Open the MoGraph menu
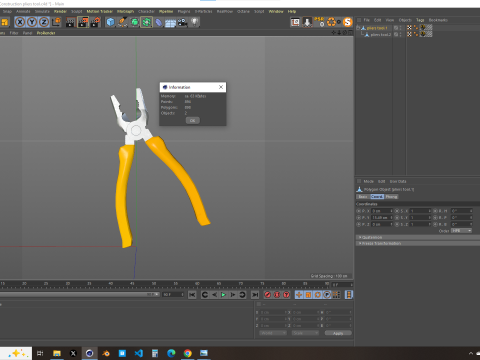 click(x=125, y=11)
